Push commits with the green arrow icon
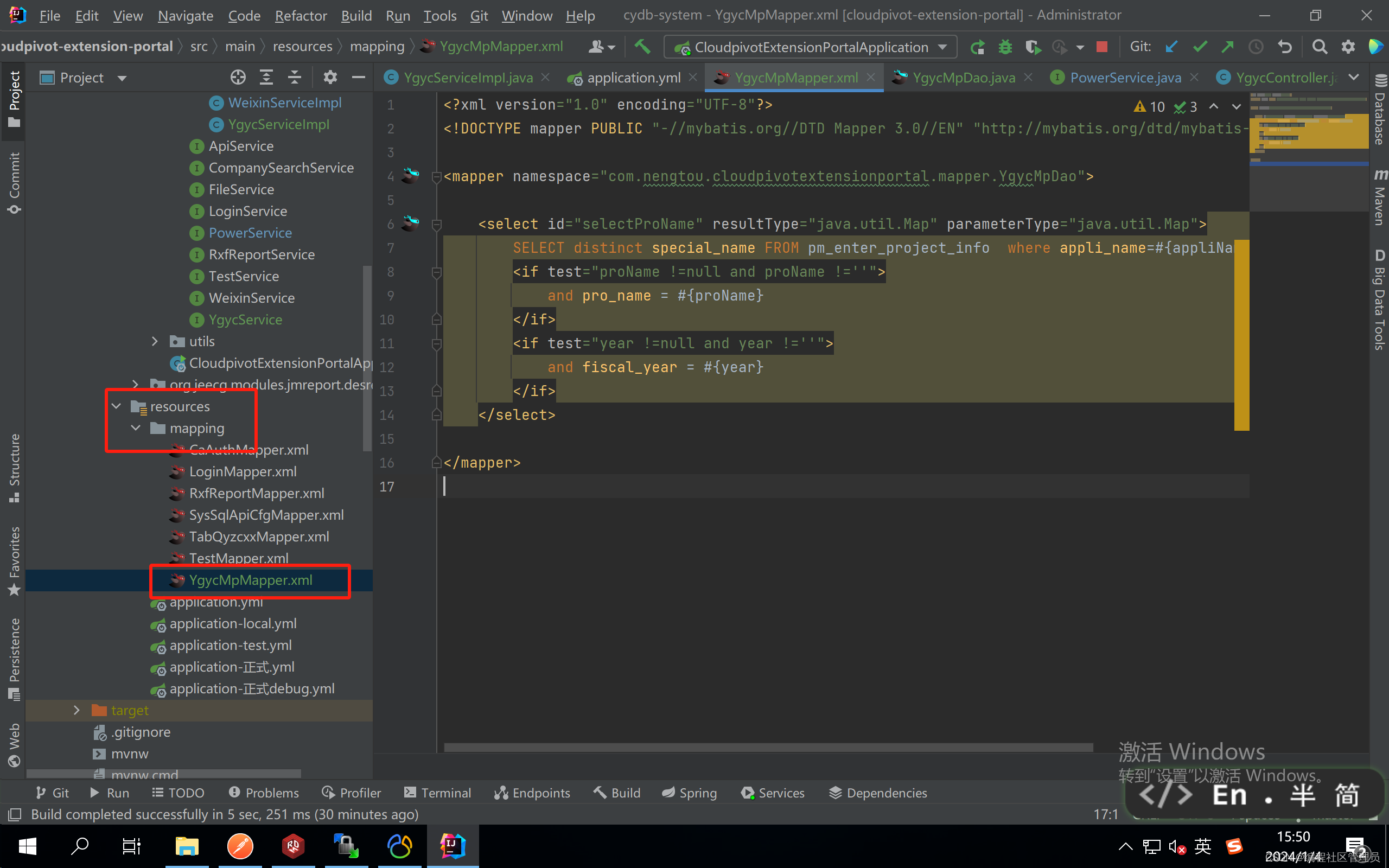 (1227, 47)
